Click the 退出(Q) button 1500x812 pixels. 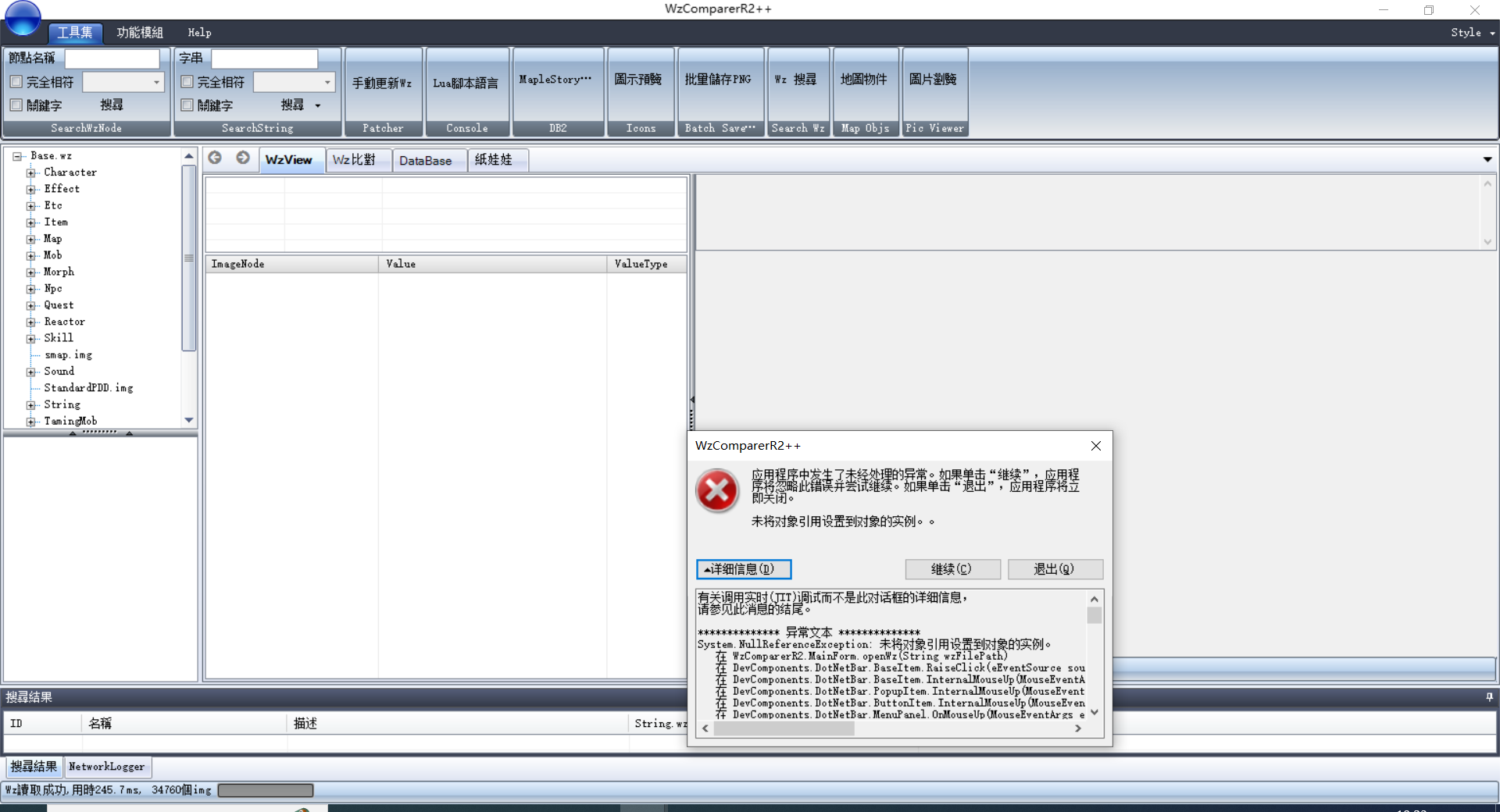point(1055,569)
